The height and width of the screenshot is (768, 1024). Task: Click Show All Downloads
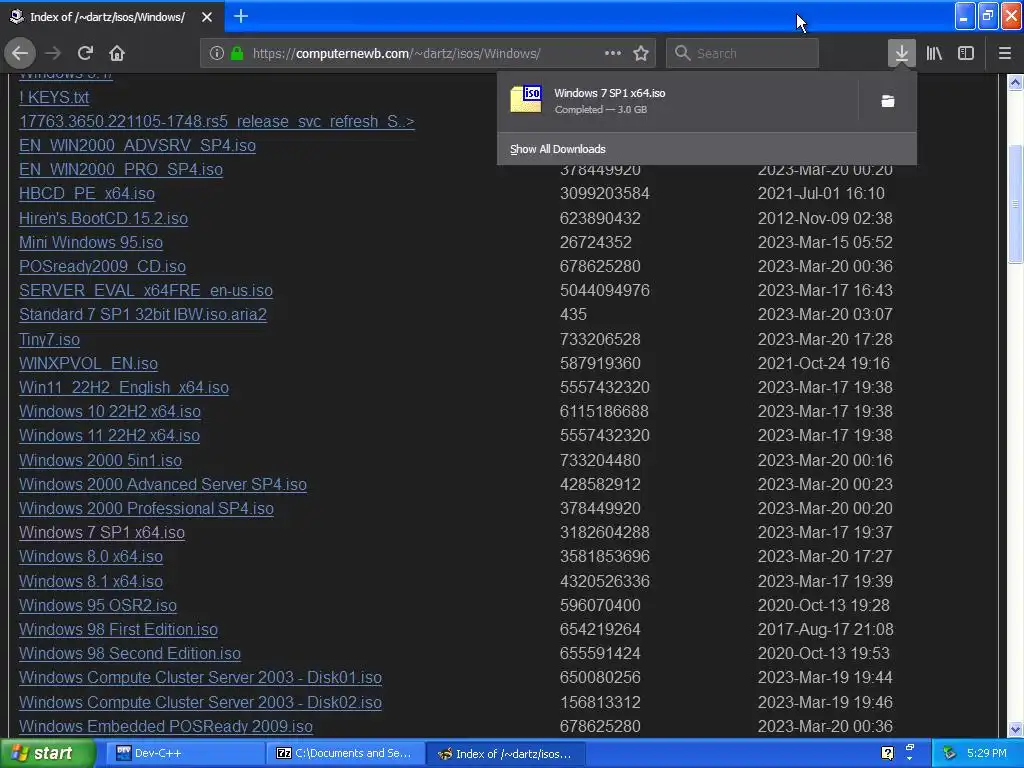(558, 149)
